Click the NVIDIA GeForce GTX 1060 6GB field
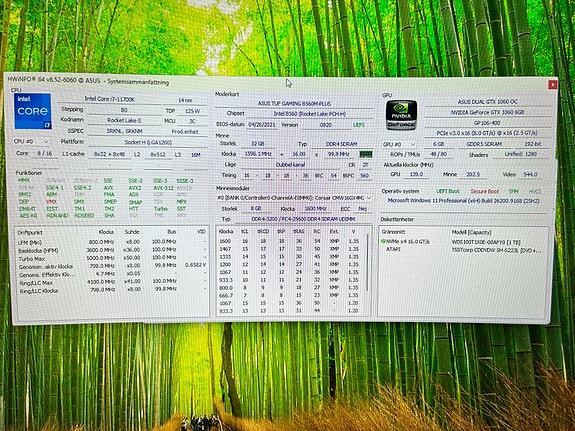Viewport: 575px width, 431px height. point(488,112)
